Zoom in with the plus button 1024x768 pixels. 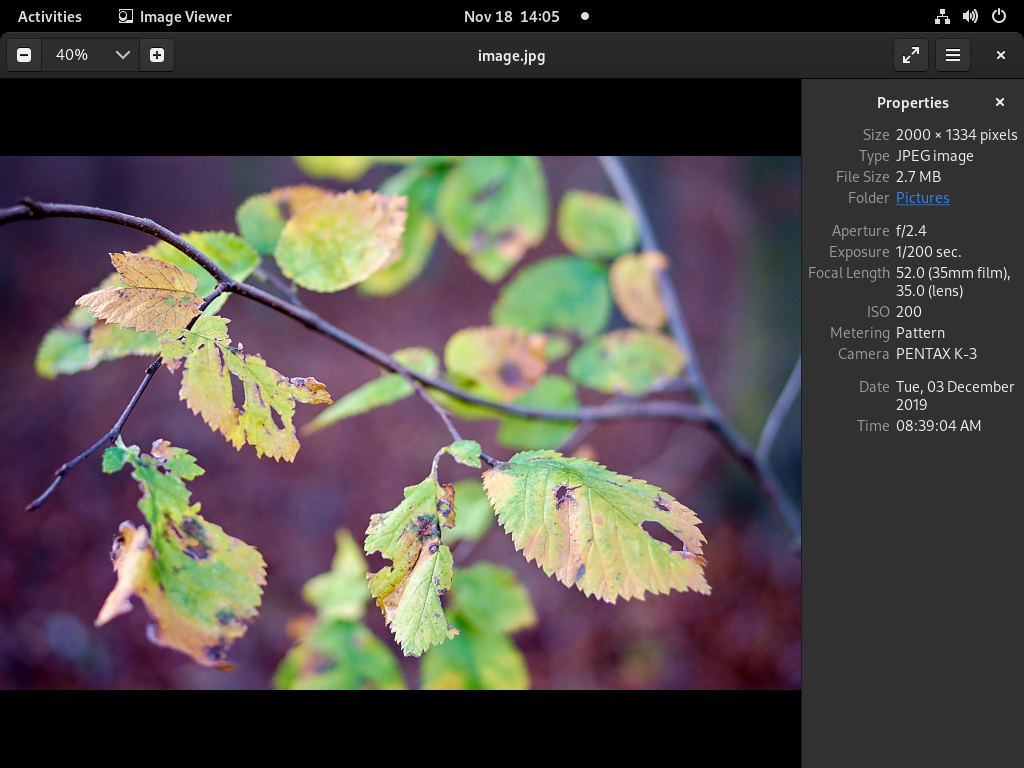coord(157,56)
